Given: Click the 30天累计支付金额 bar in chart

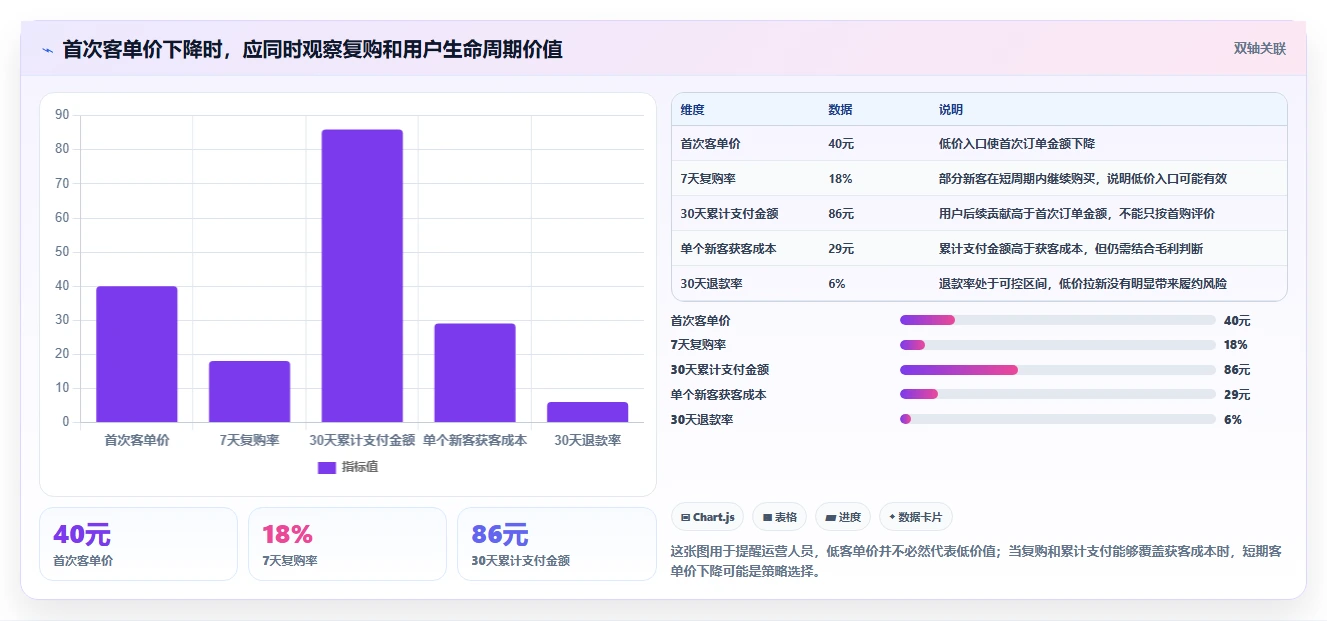Looking at the screenshot, I should 362,276.
